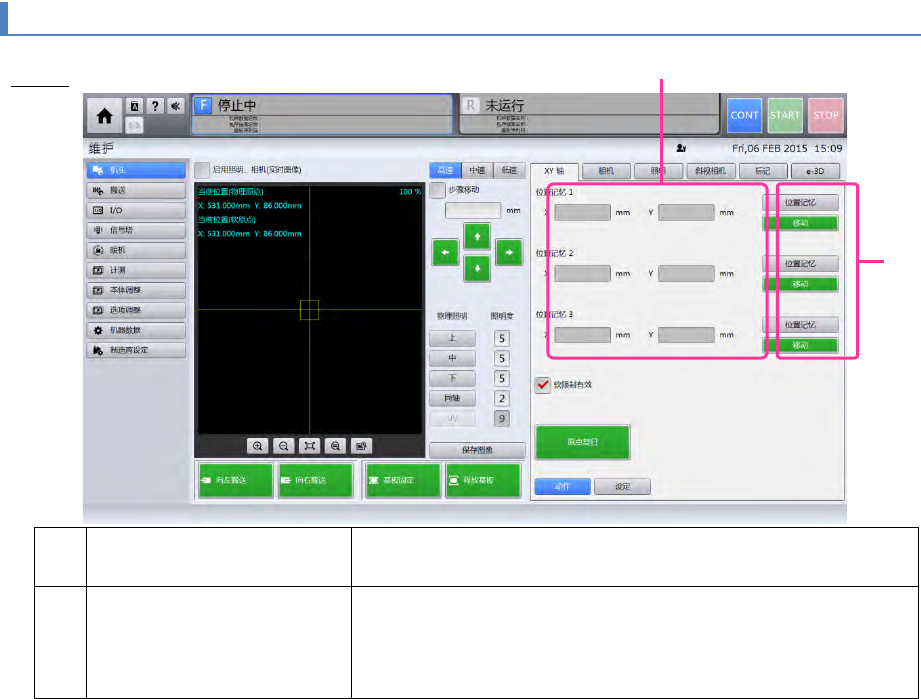This screenshot has width=921, height=699.
Task: Click the step distance mm input field
Action: pos(473,210)
